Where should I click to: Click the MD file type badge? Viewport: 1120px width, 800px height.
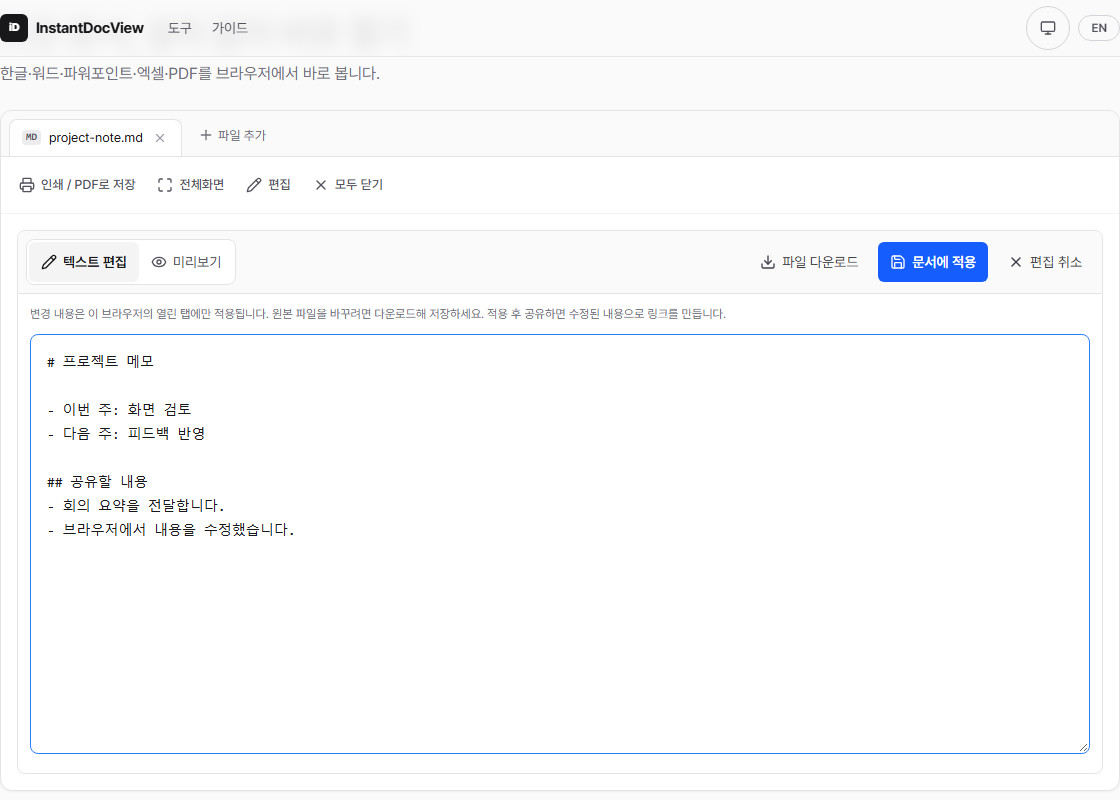pos(31,137)
